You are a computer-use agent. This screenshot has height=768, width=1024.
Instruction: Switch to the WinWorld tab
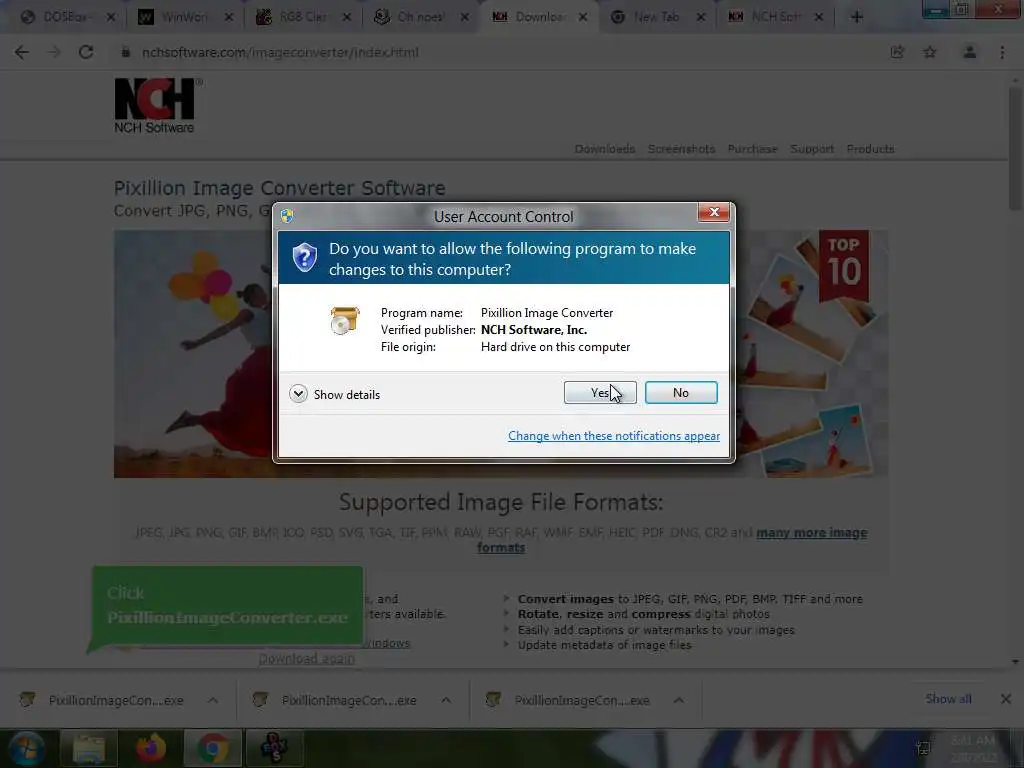tap(175, 17)
